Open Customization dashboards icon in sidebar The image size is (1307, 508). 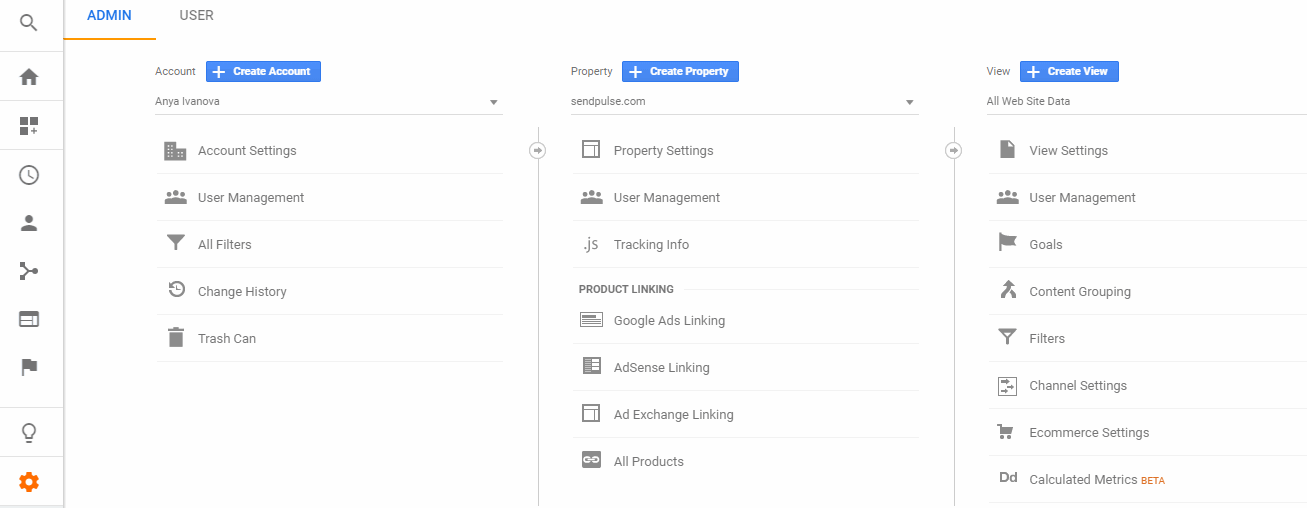29,126
